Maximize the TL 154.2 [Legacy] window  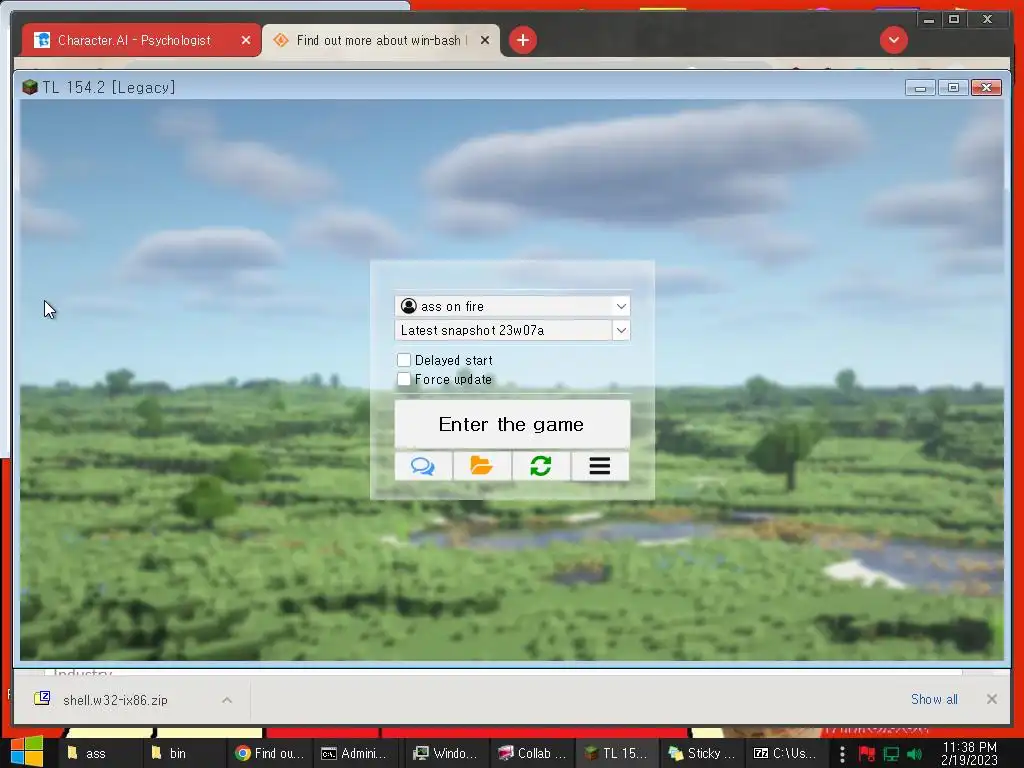(953, 88)
